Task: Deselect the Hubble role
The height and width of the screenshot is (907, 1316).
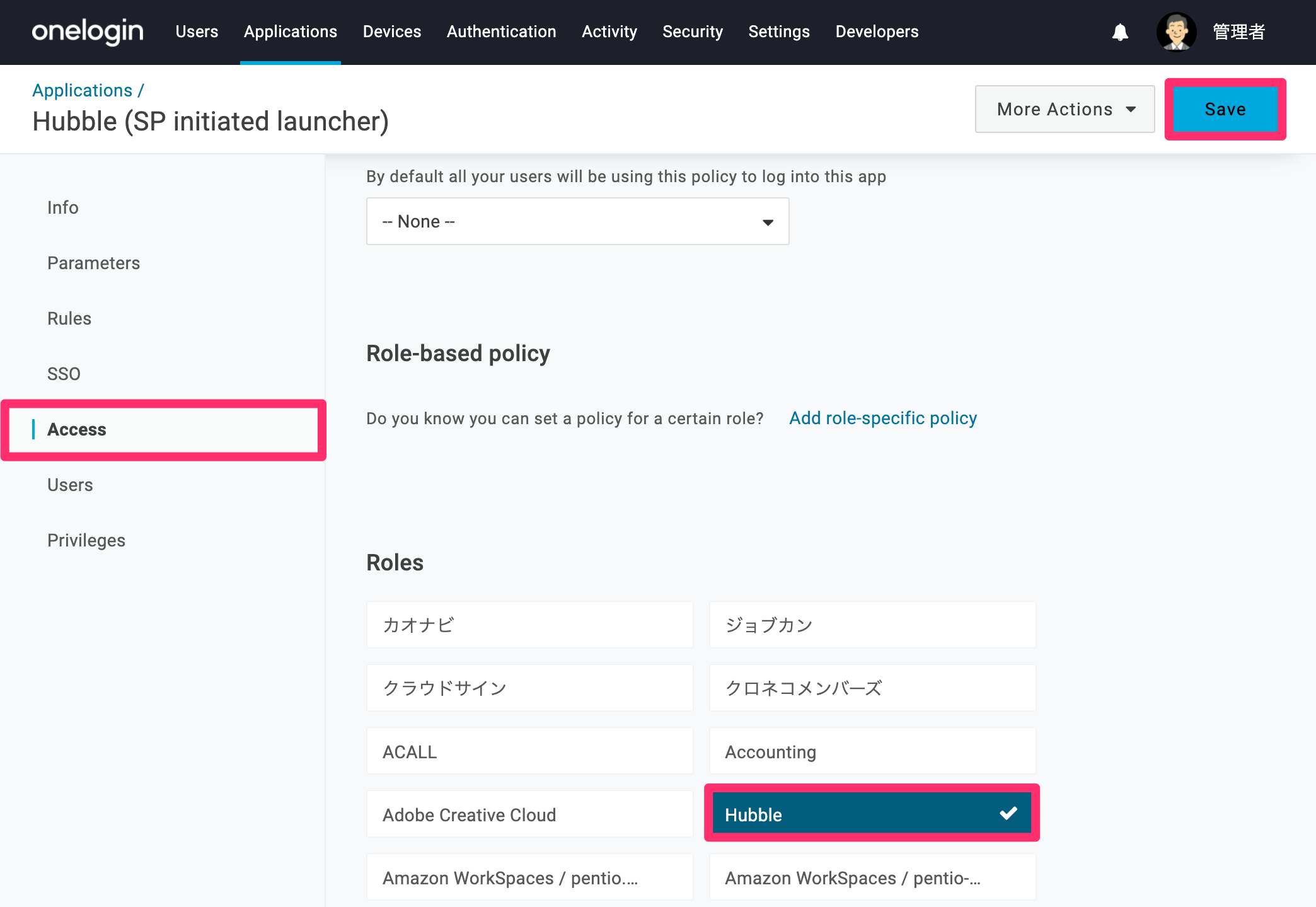Action: point(872,814)
